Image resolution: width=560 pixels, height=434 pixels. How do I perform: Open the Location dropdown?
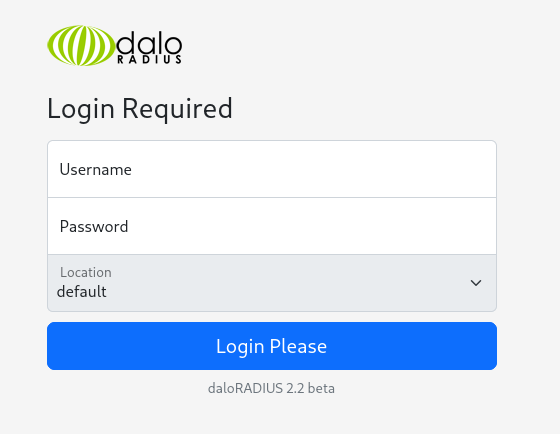point(272,283)
